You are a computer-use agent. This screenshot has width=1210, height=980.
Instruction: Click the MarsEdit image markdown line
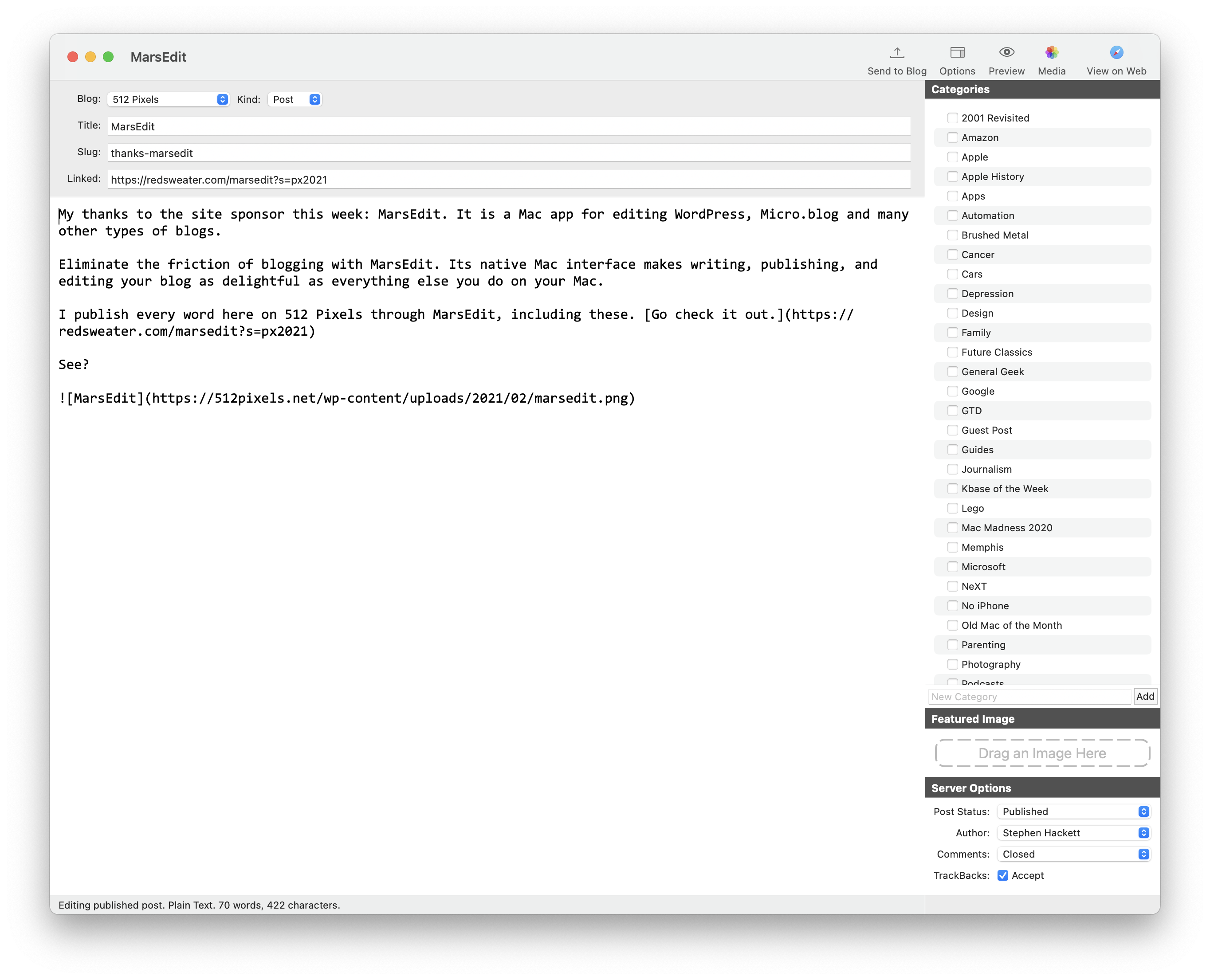pos(347,398)
